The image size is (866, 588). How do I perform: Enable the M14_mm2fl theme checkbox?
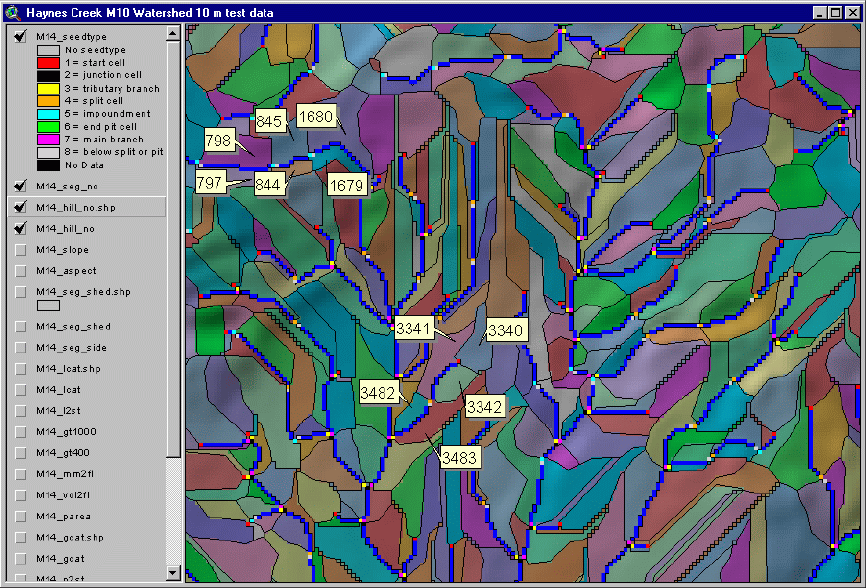20,474
